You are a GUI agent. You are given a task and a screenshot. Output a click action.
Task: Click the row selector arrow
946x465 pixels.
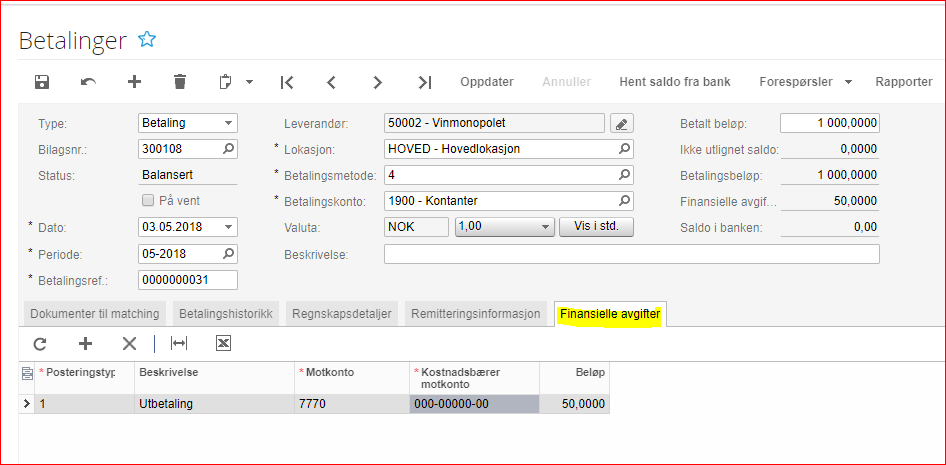click(x=27, y=404)
